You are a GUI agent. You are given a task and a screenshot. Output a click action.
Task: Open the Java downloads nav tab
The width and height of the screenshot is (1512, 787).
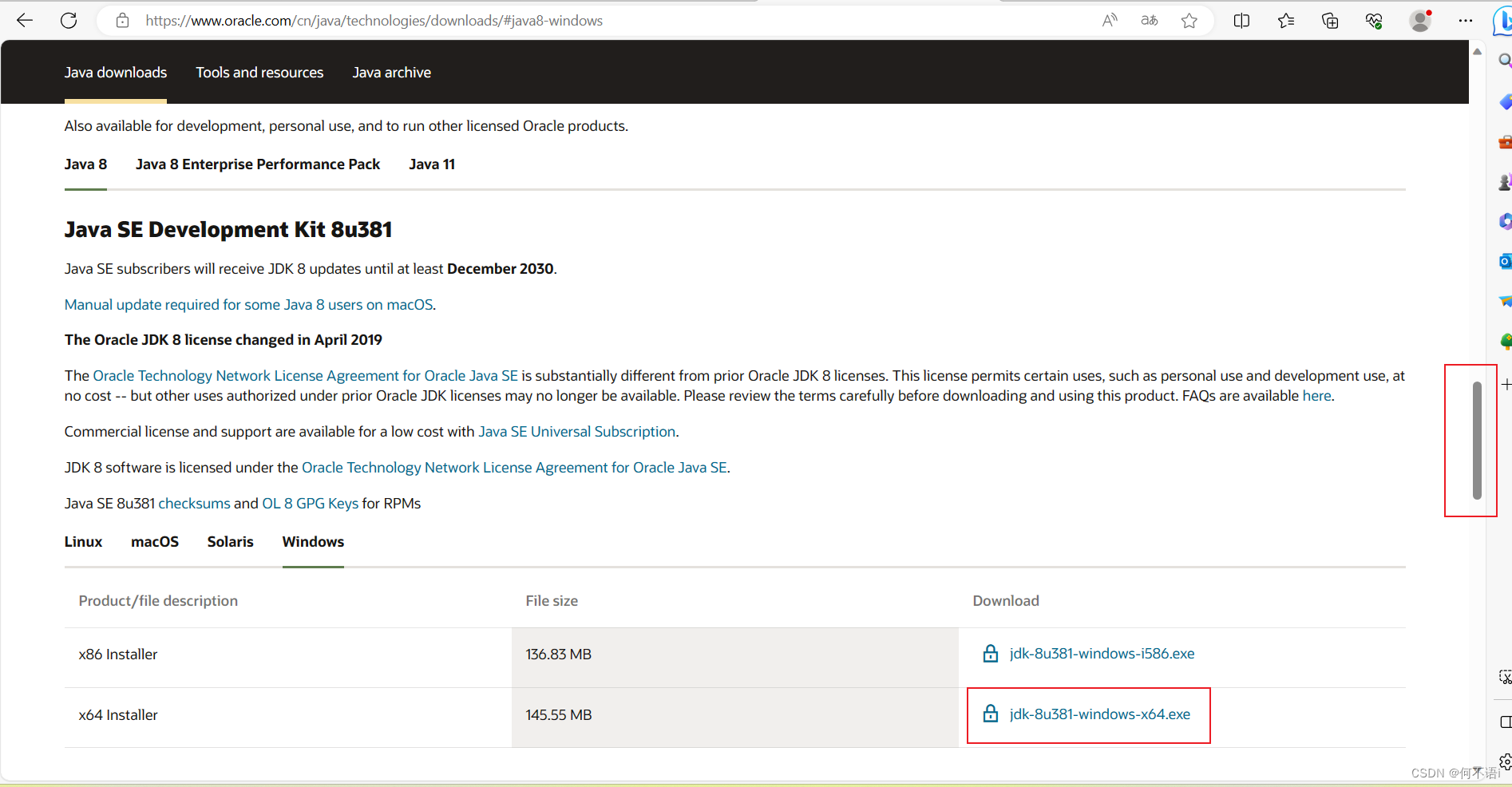click(x=116, y=73)
